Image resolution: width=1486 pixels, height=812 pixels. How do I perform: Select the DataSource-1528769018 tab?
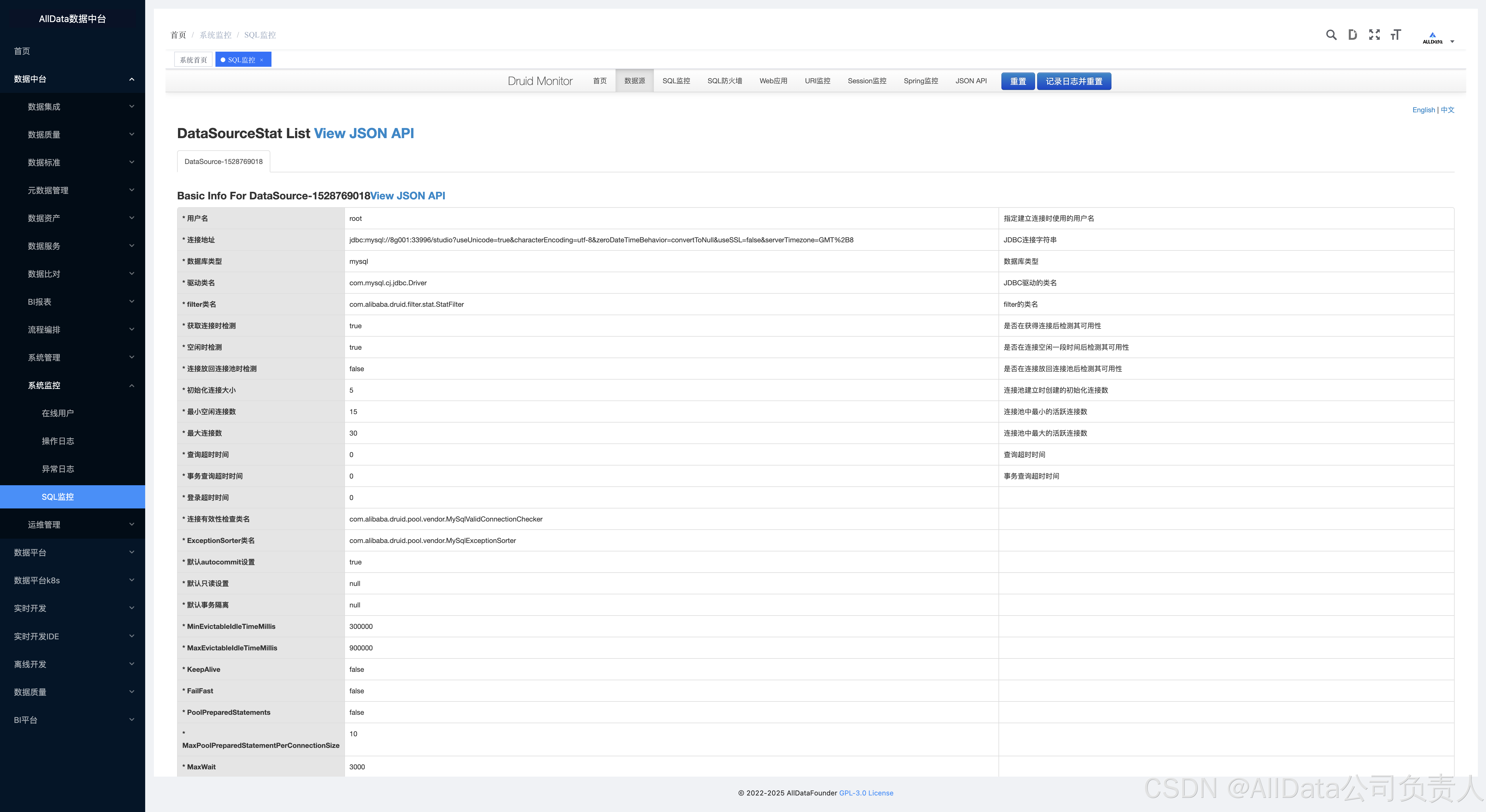click(223, 161)
